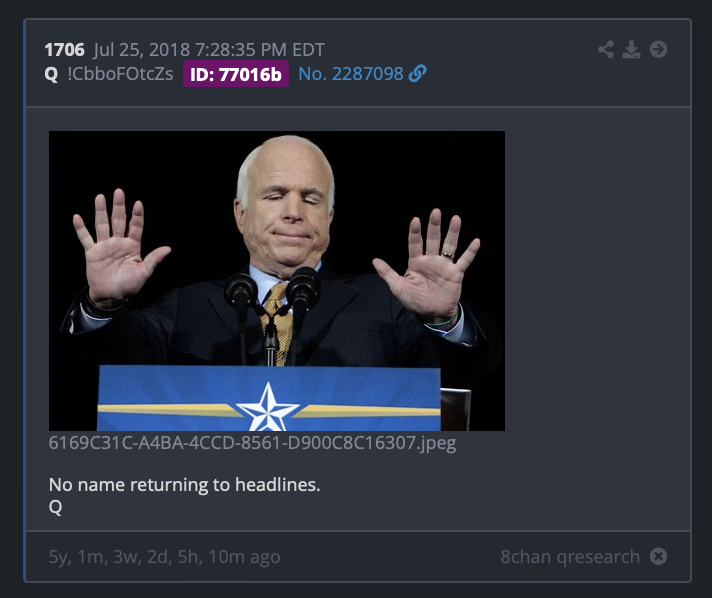Viewport: 712px width, 598px height.
Task: Click the bold Q author name in header
Action: pyautogui.click(x=51, y=74)
